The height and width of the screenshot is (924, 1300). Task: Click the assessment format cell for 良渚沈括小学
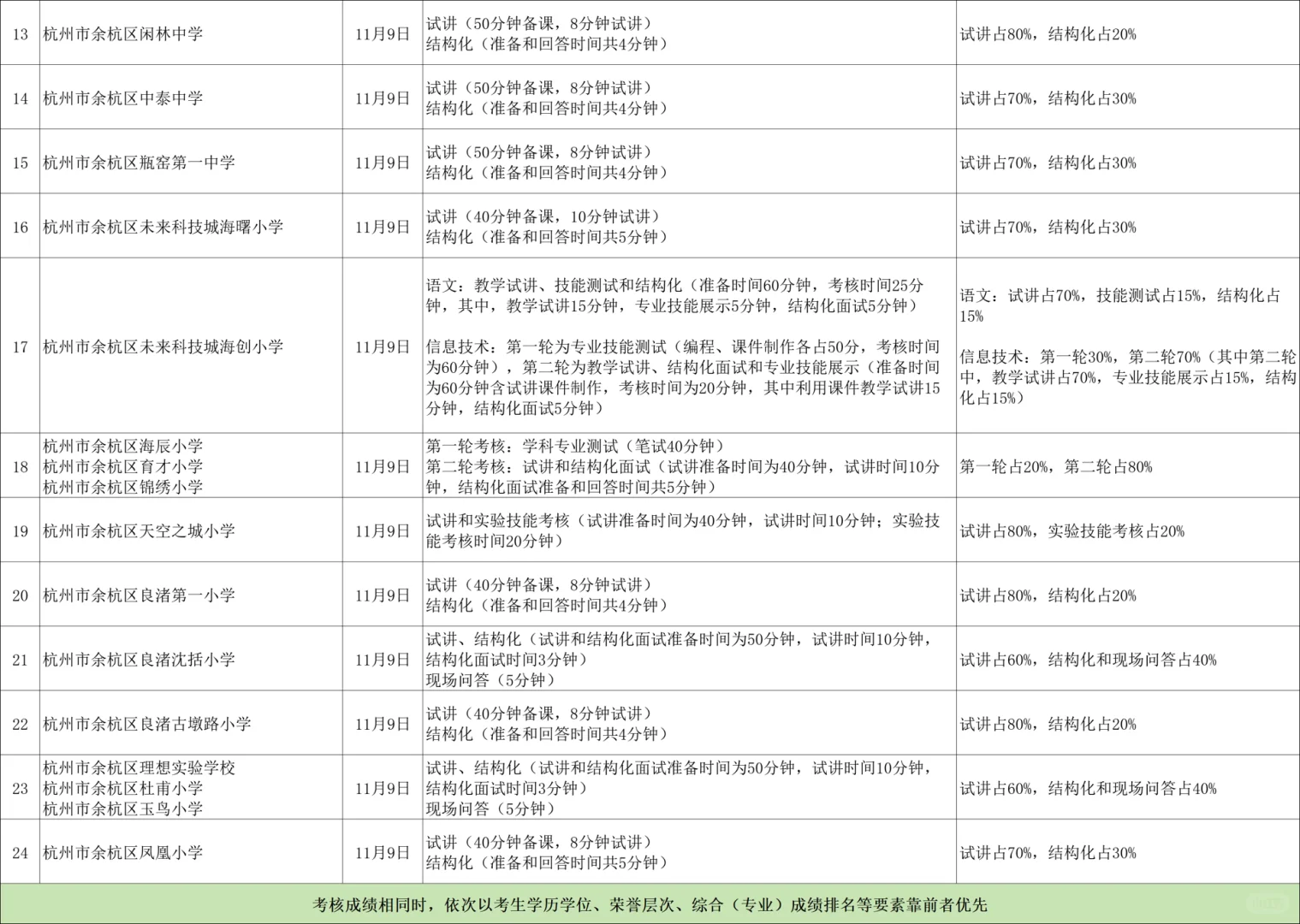(x=689, y=660)
